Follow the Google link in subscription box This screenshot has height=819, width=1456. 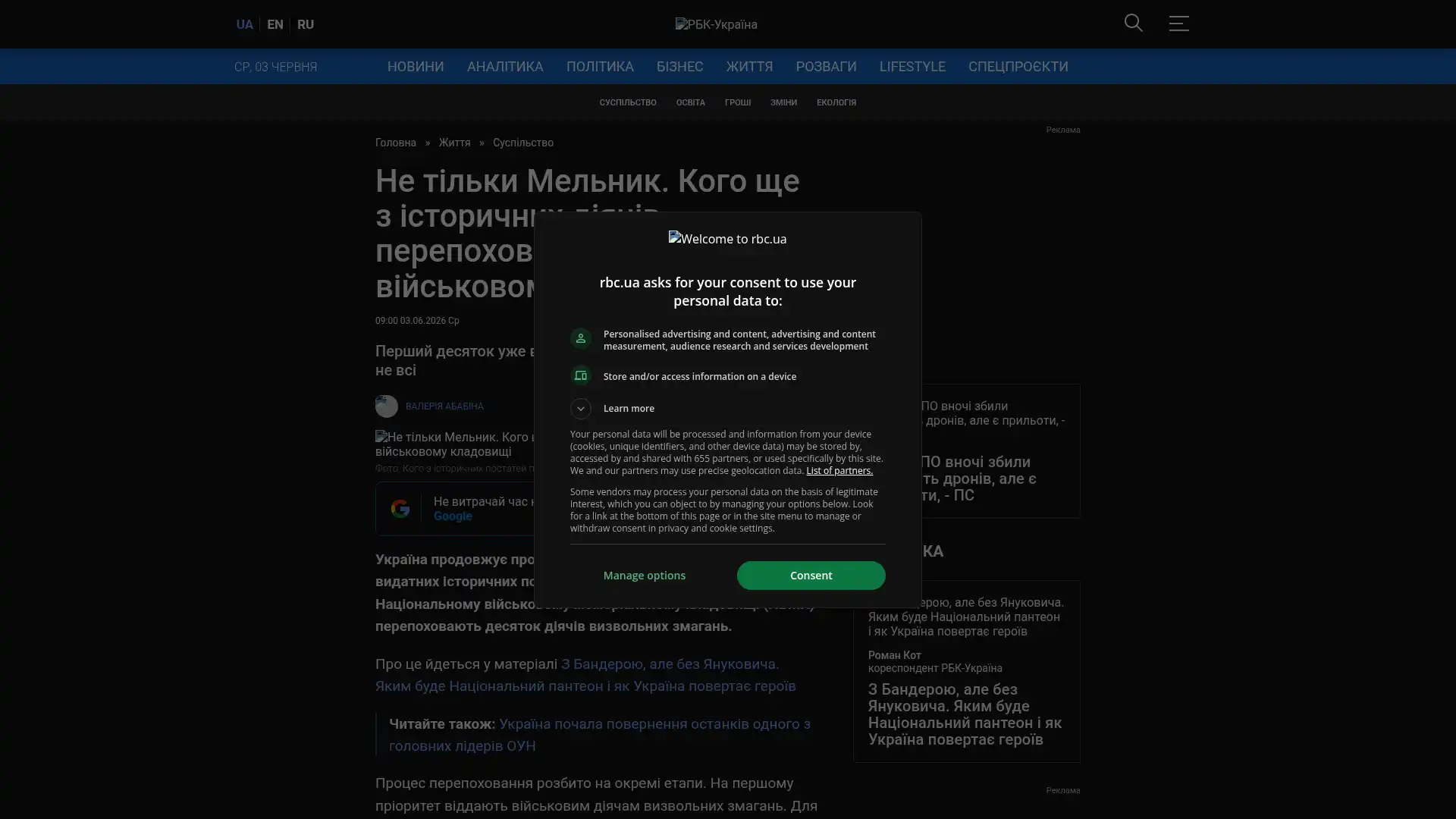(x=453, y=516)
